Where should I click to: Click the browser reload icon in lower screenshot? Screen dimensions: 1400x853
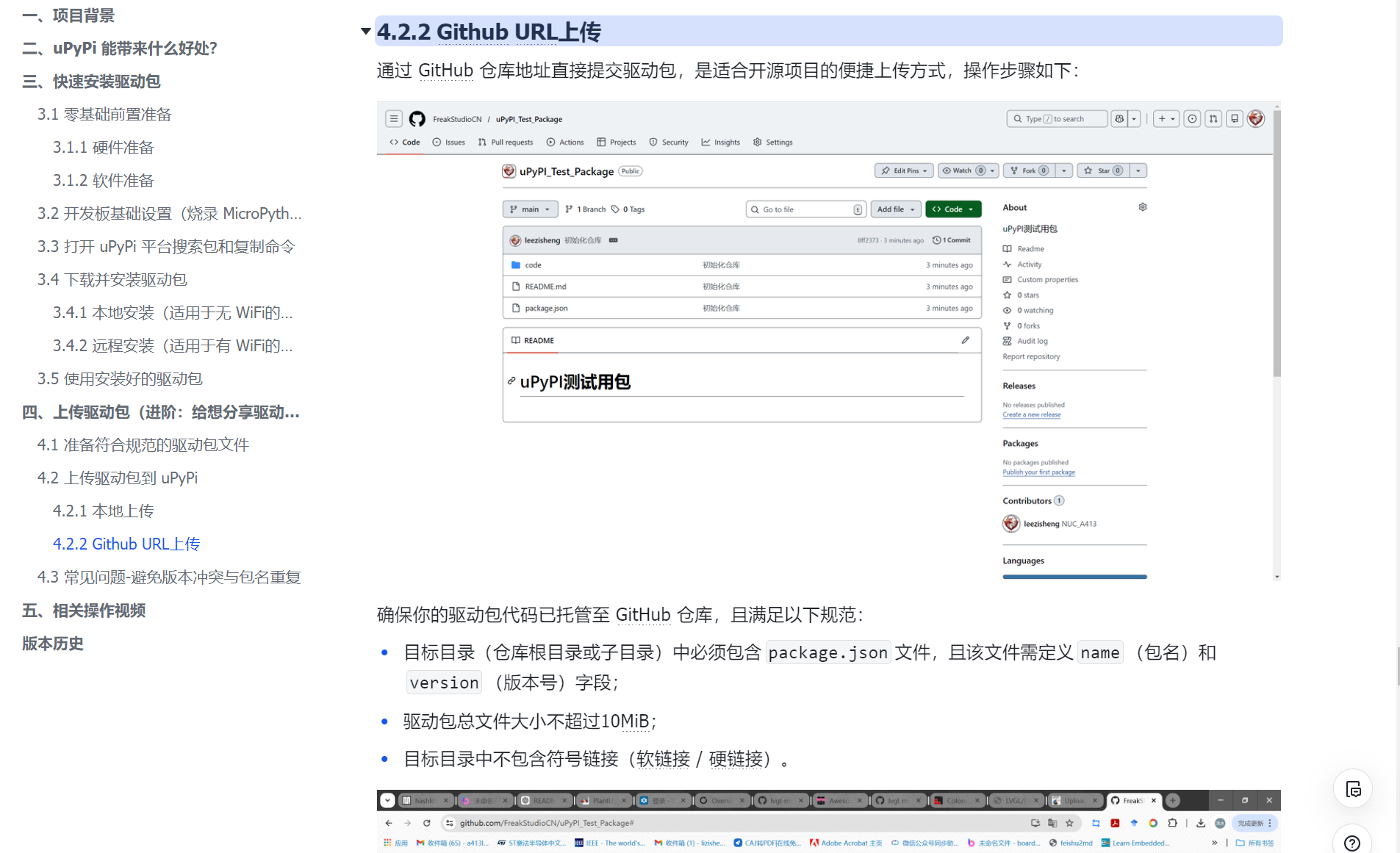(427, 823)
